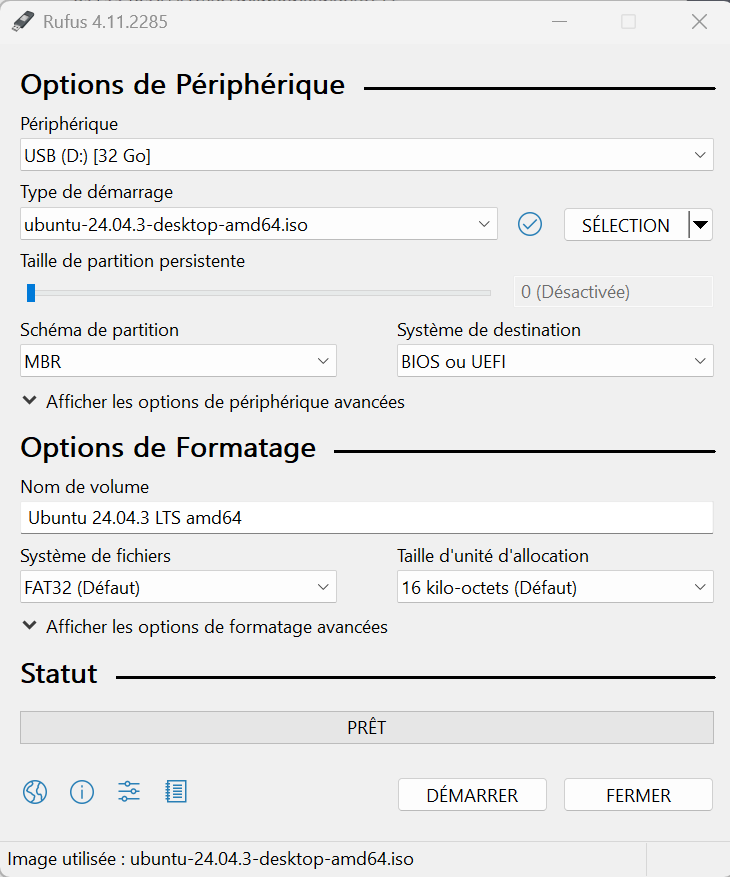Screen dimensions: 730x877
Task: Expand advanced device options (périphérique avancées)
Action: [213, 402]
